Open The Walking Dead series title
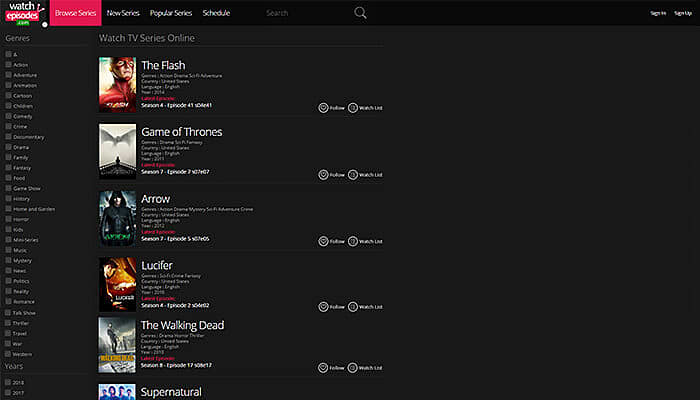Image resolution: width=700 pixels, height=400 pixels. (x=183, y=325)
